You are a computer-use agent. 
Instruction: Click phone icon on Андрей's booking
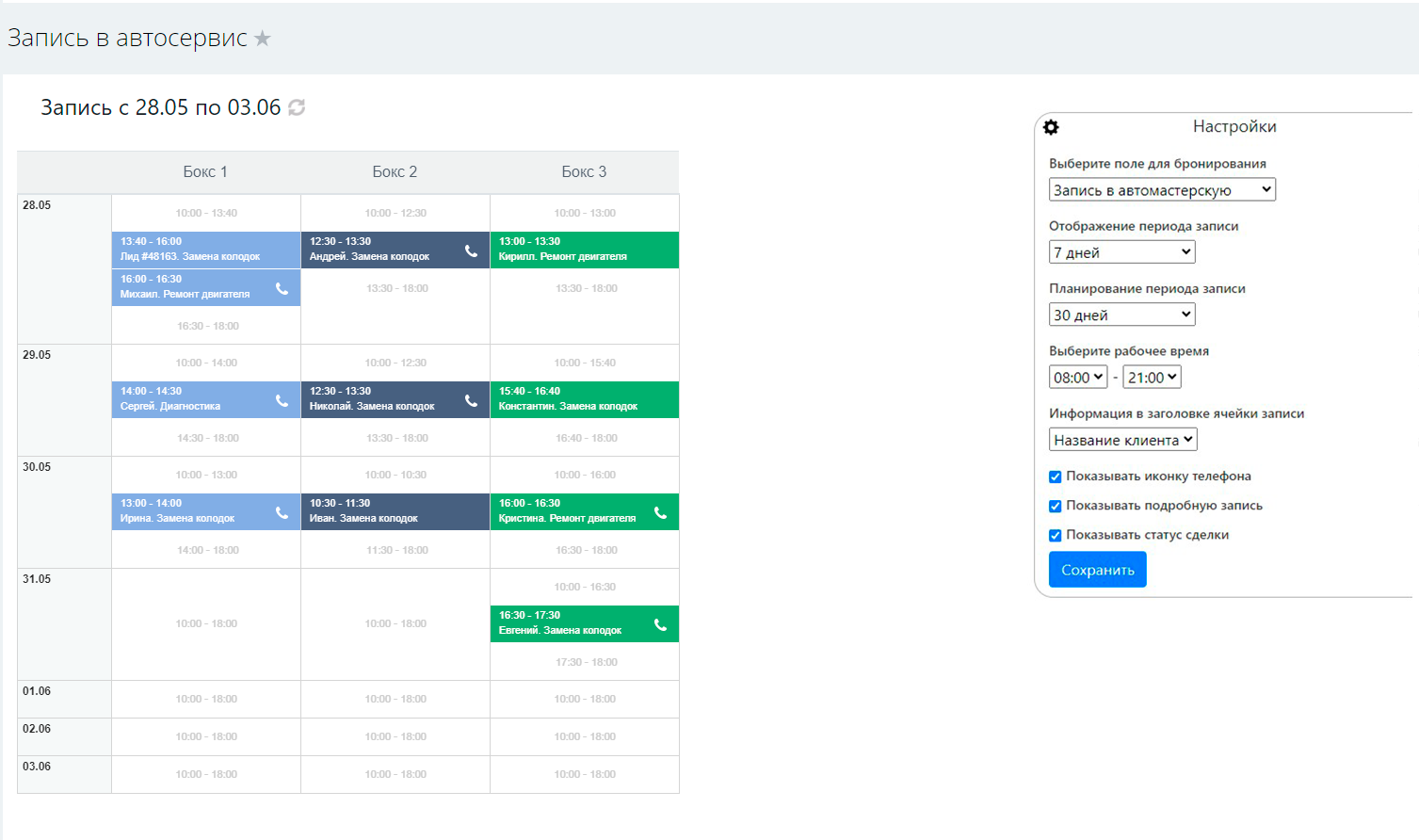point(471,250)
